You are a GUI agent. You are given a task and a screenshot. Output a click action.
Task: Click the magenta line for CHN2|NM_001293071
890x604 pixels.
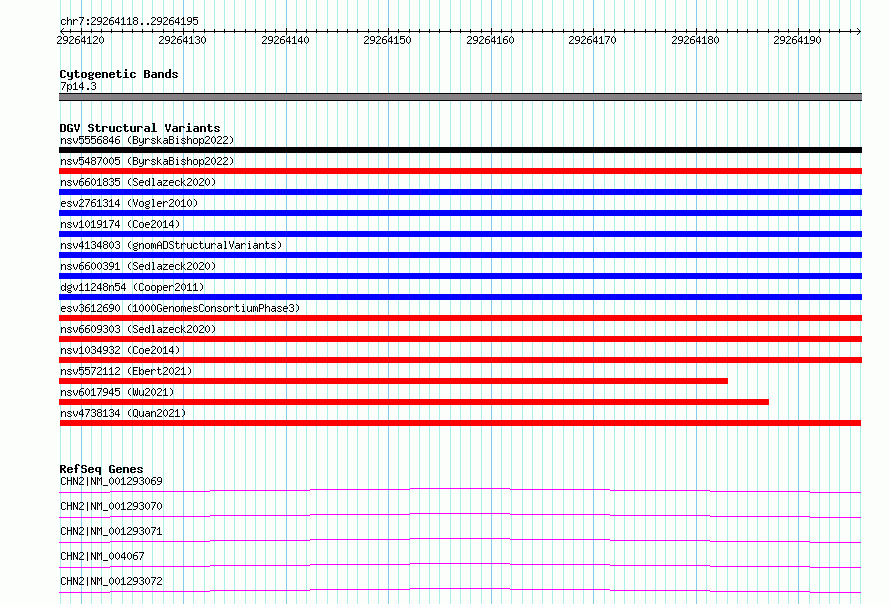click(x=460, y=540)
